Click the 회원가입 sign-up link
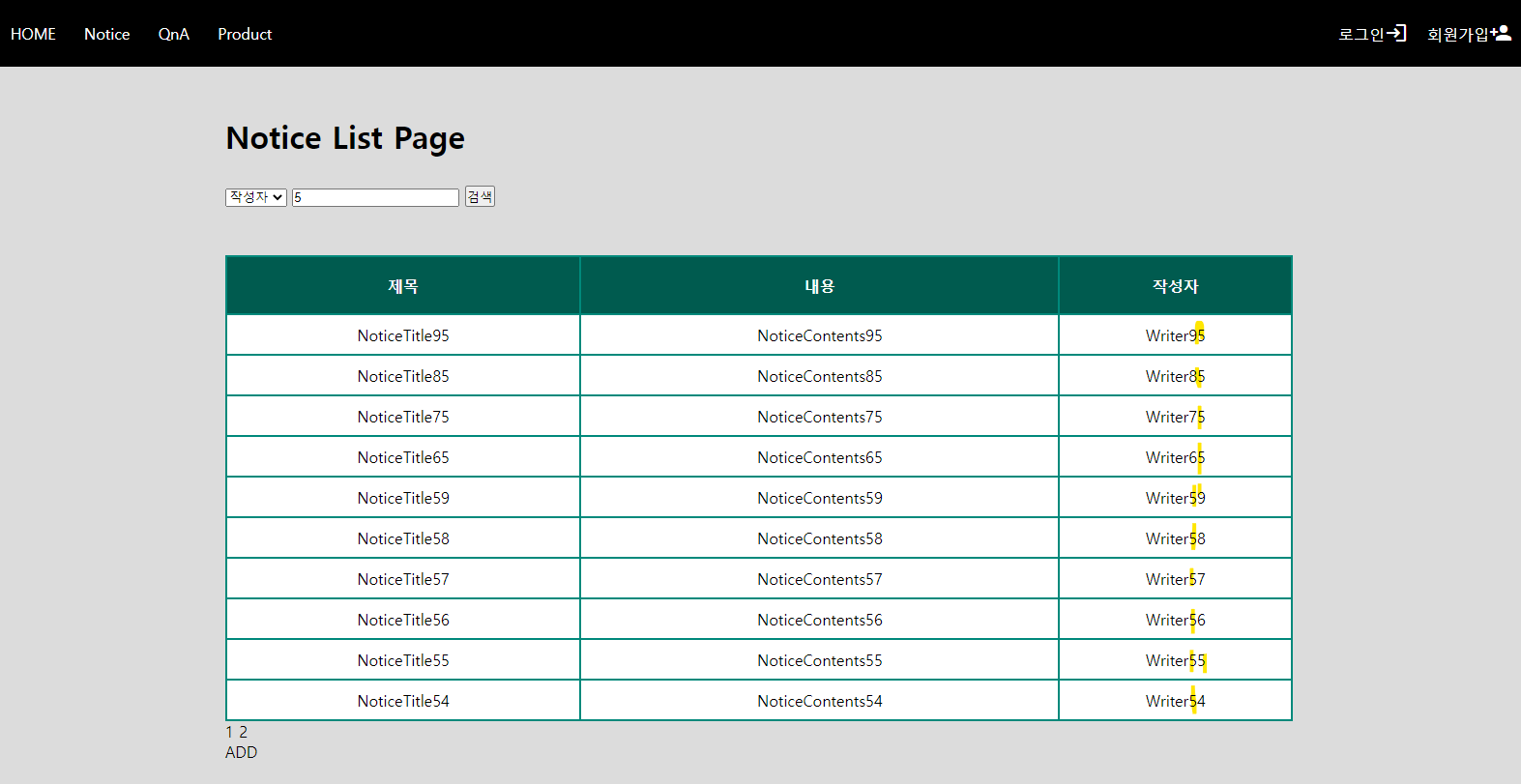 click(1458, 34)
